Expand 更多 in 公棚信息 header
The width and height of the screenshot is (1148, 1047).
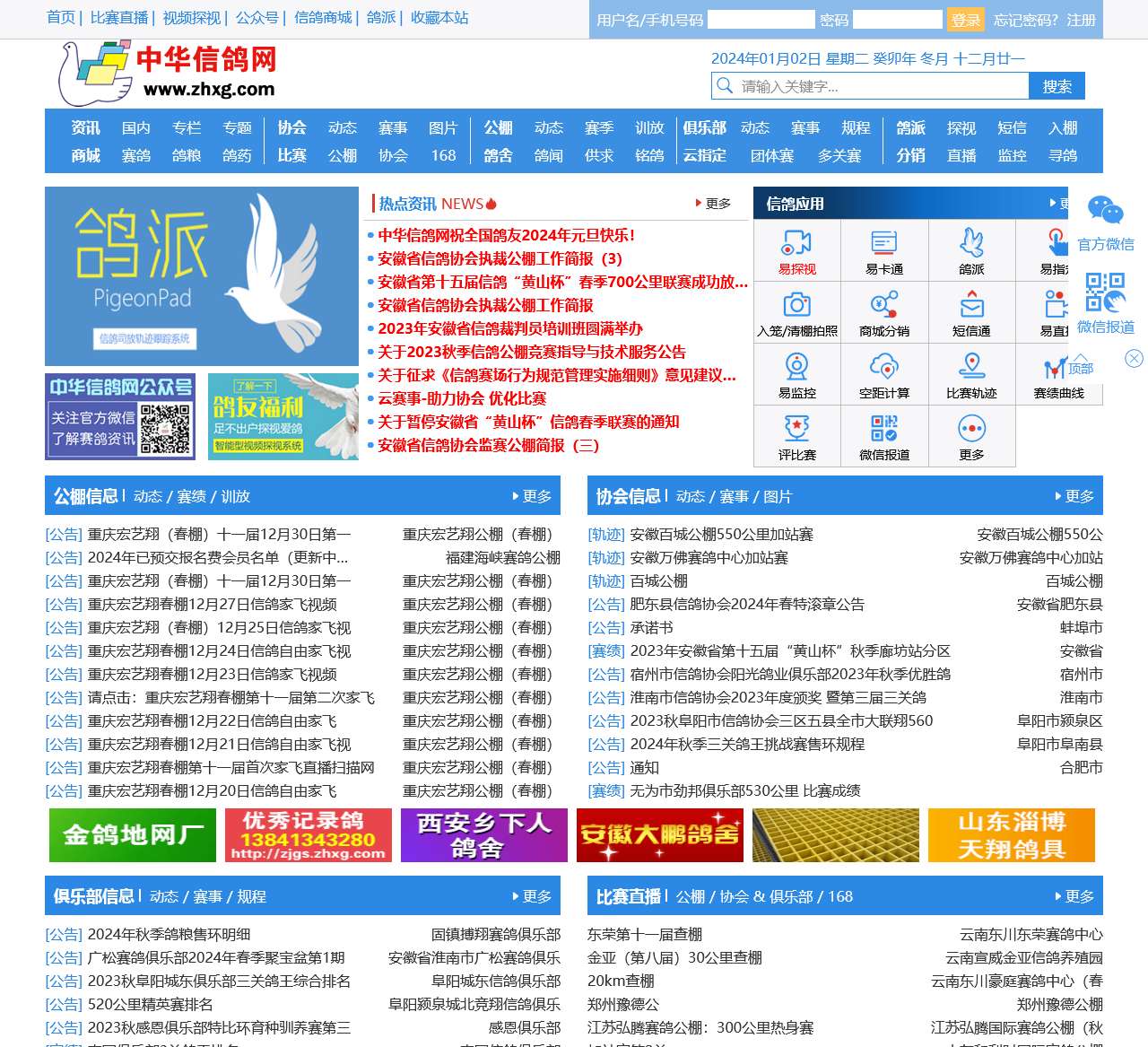532,496
